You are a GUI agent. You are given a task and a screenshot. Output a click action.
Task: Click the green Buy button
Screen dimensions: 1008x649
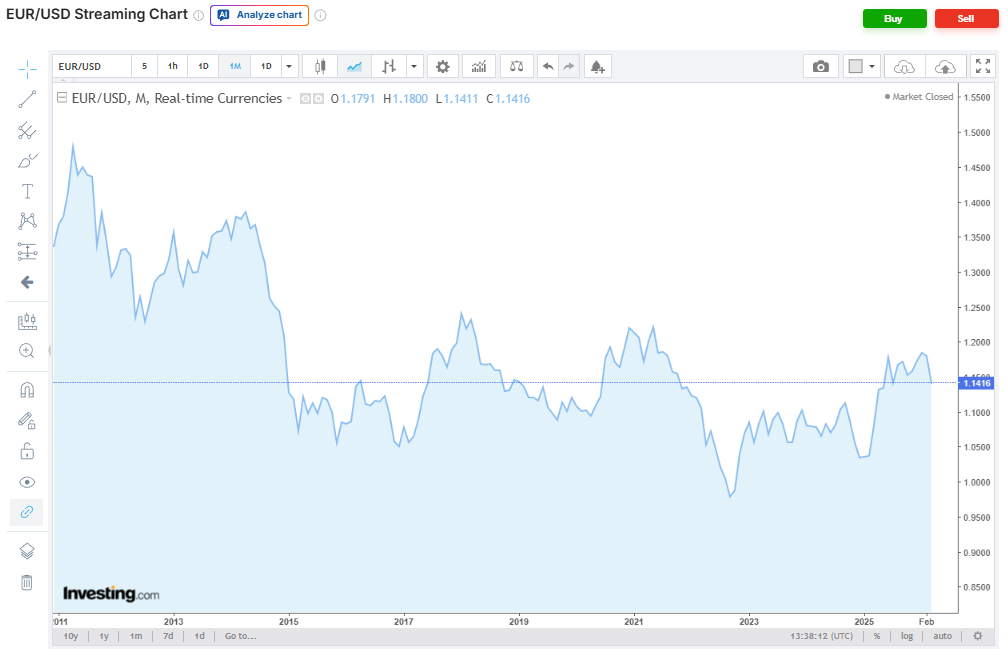coord(893,18)
